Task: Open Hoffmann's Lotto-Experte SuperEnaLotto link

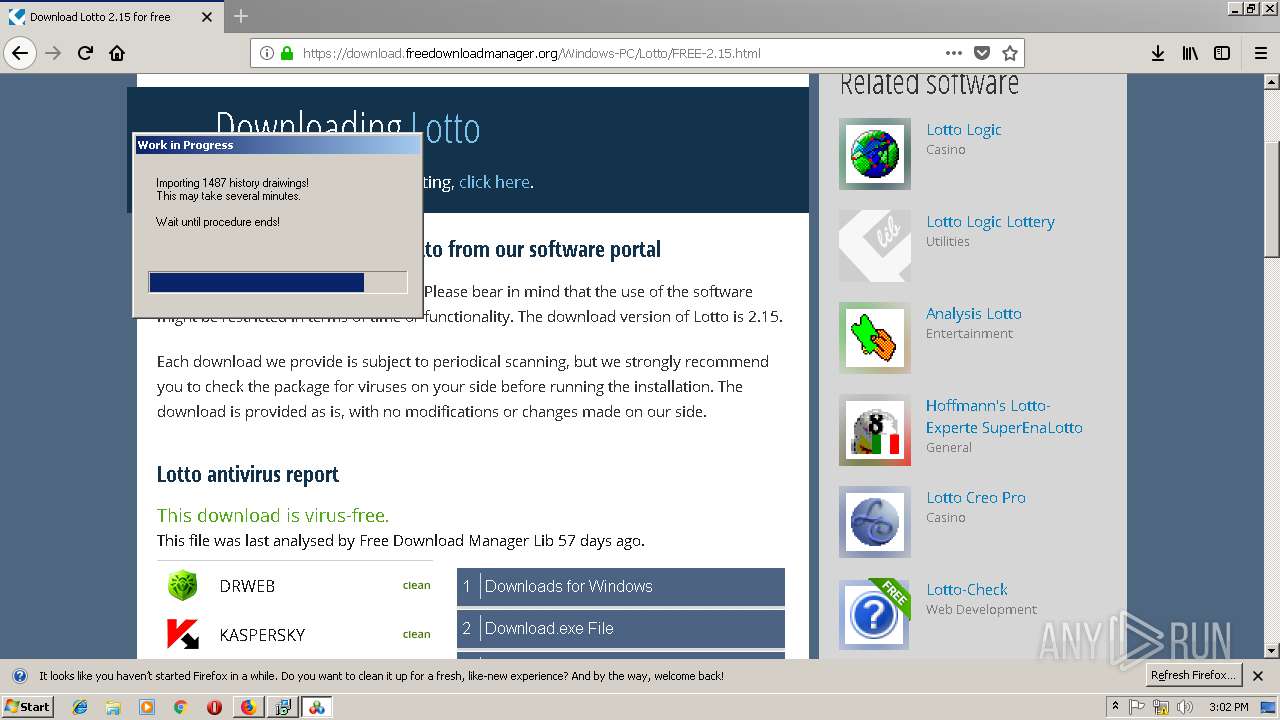Action: point(1004,416)
